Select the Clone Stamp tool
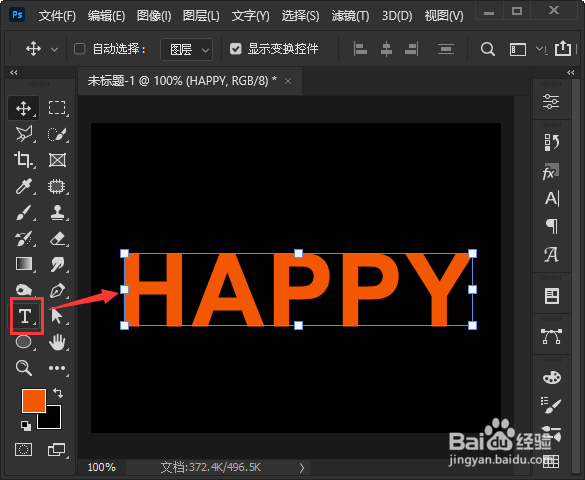 (x=57, y=213)
